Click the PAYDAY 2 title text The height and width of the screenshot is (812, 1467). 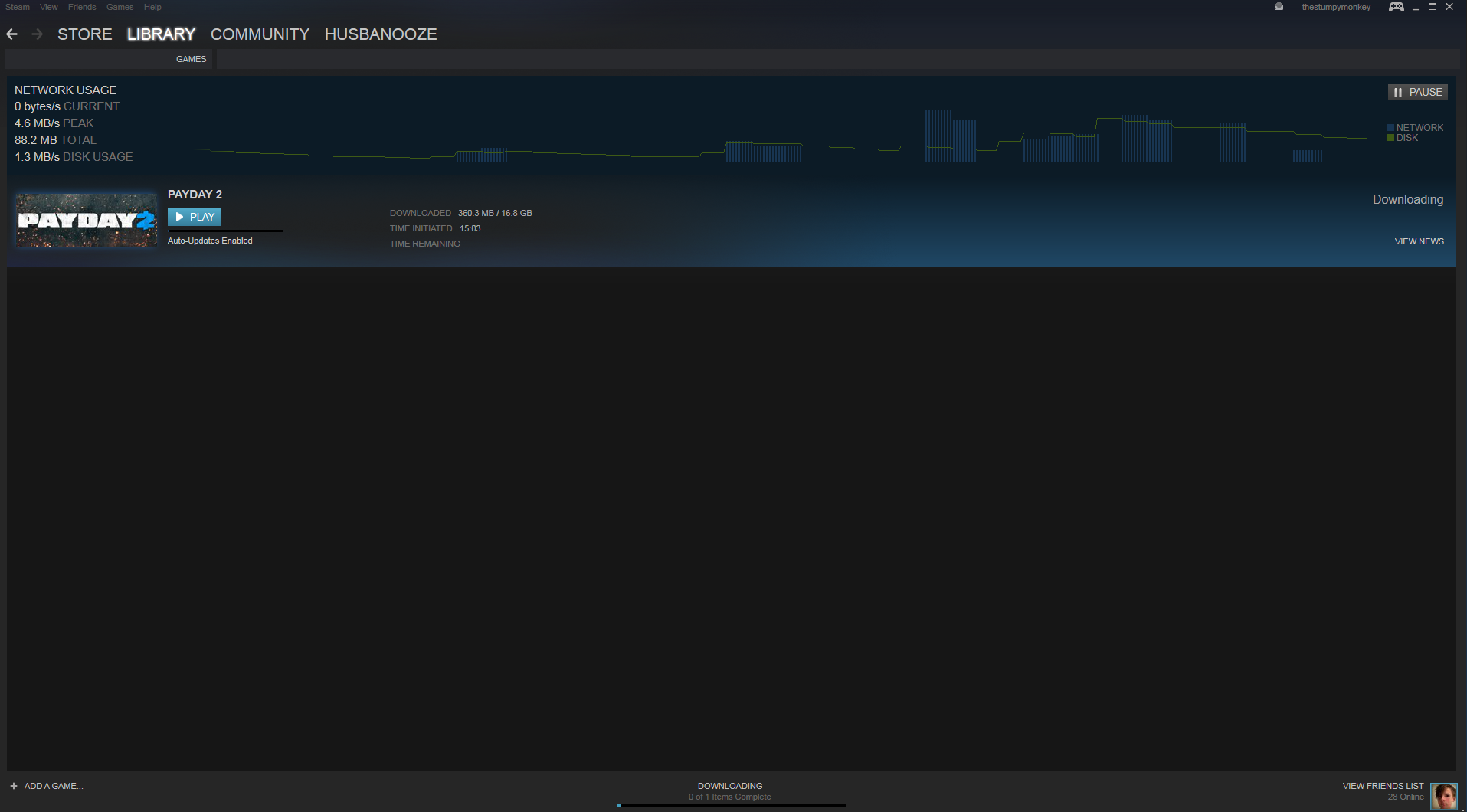[195, 195]
